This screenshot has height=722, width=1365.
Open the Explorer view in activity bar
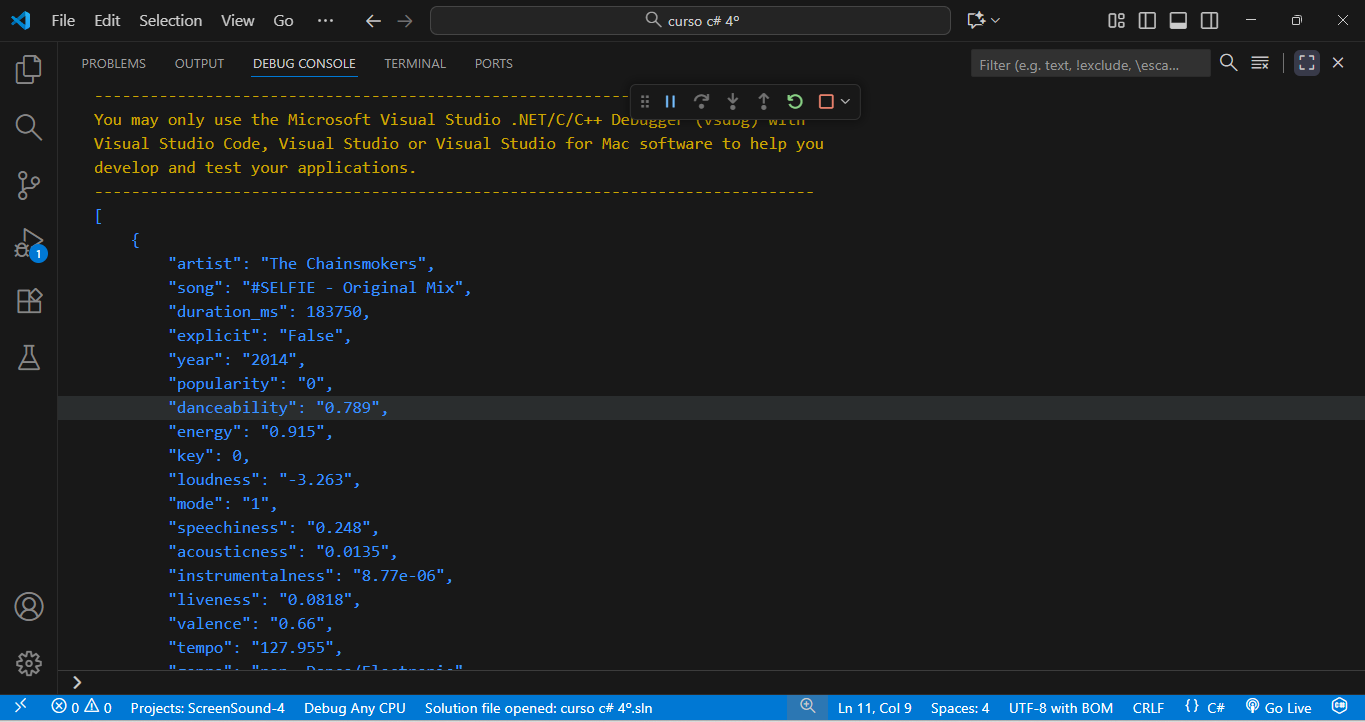pyautogui.click(x=29, y=69)
